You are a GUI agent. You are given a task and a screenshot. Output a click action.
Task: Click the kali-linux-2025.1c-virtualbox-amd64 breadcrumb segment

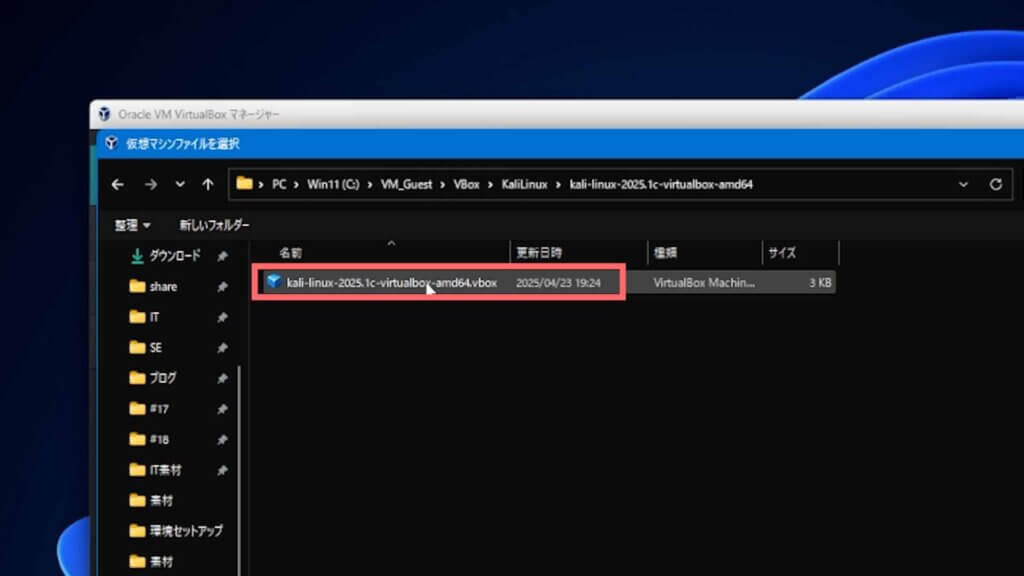coord(661,185)
